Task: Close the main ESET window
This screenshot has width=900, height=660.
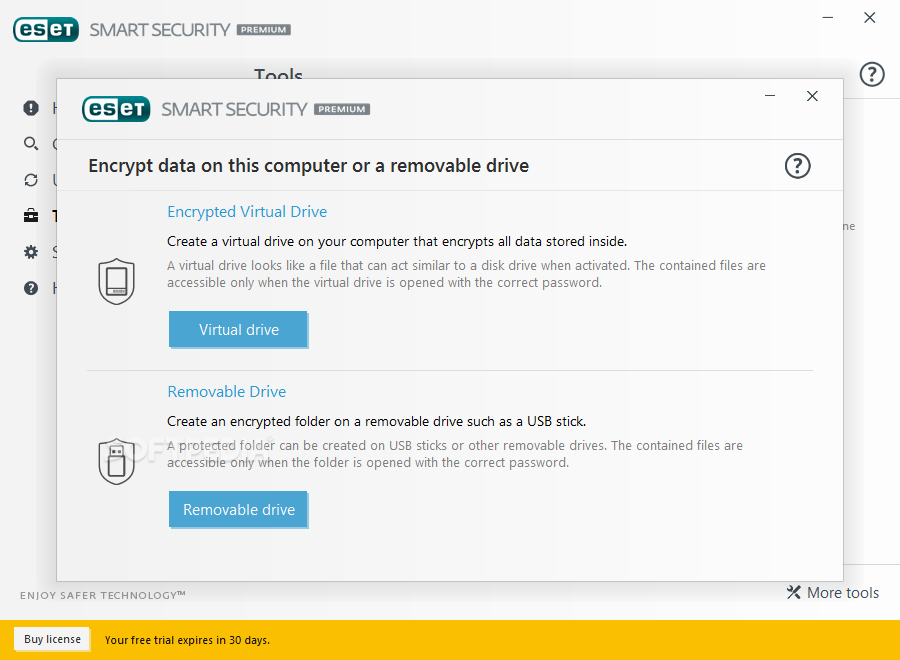Action: [870, 18]
